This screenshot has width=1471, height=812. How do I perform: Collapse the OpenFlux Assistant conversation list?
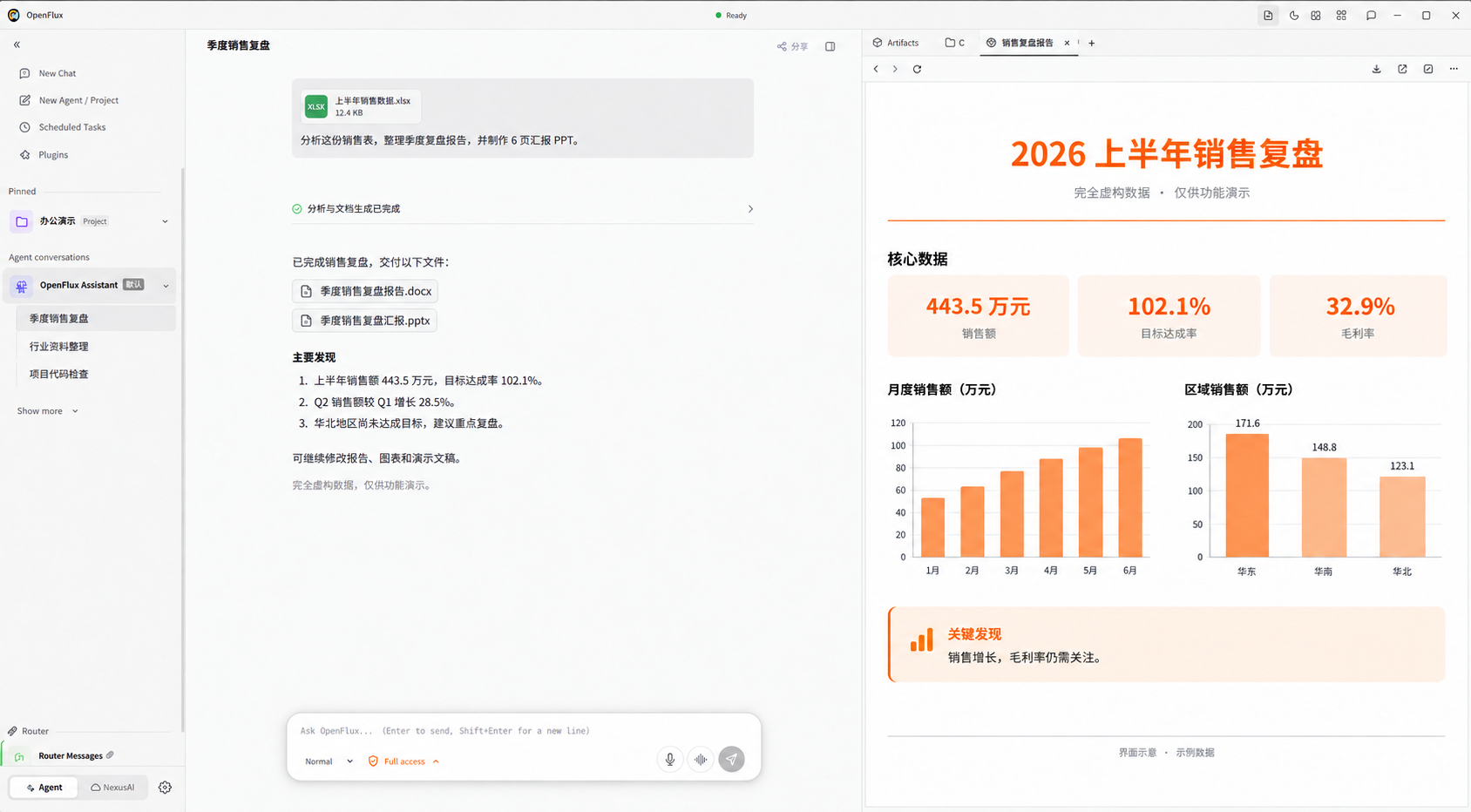tap(166, 286)
